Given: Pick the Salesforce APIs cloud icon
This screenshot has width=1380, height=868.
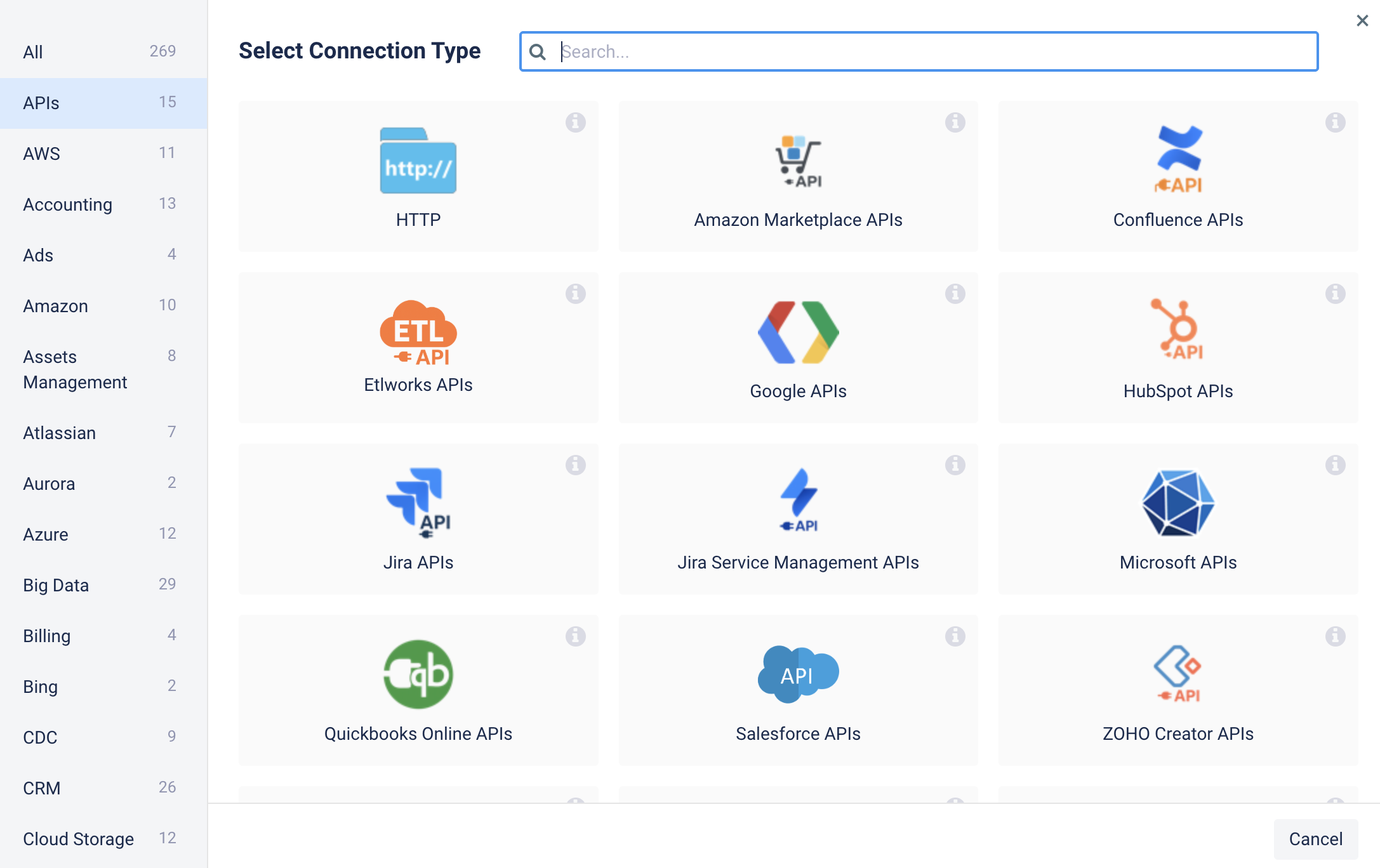Looking at the screenshot, I should point(798,674).
